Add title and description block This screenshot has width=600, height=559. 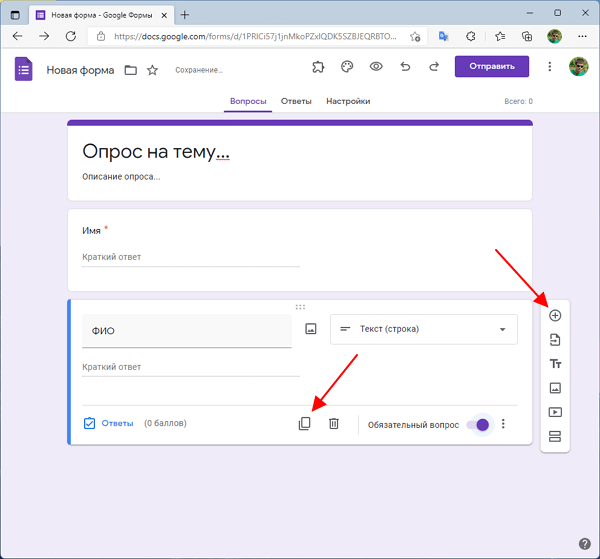[555, 363]
